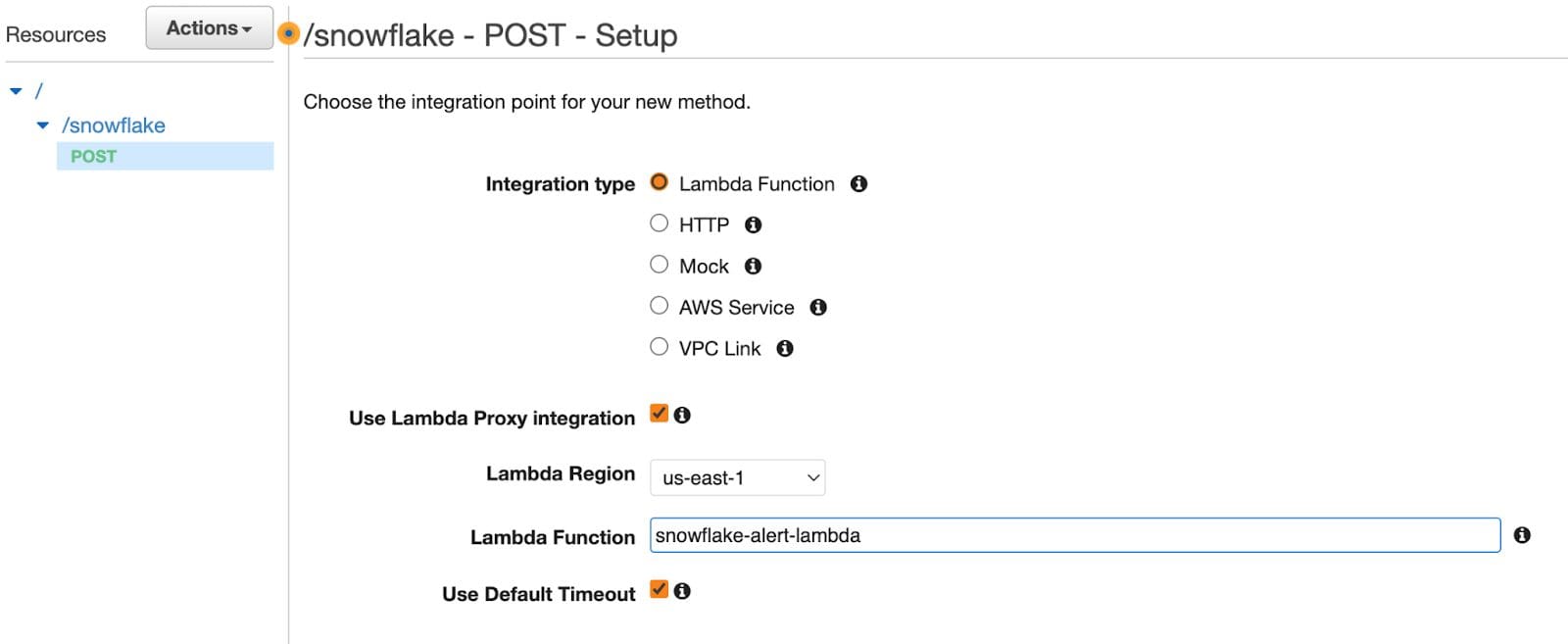Click info icon beside Lambda Function field
The height and width of the screenshot is (644, 1568).
pos(1522,535)
